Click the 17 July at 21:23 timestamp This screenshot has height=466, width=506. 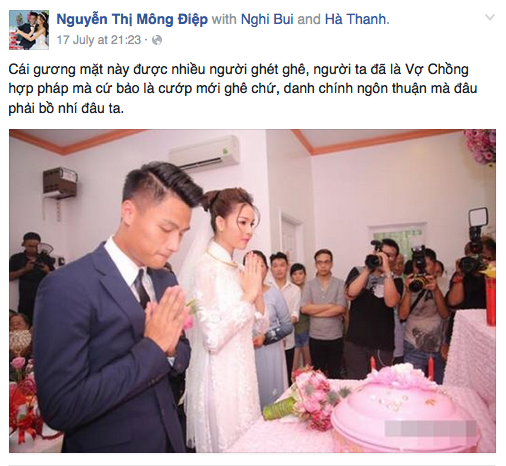coord(99,40)
